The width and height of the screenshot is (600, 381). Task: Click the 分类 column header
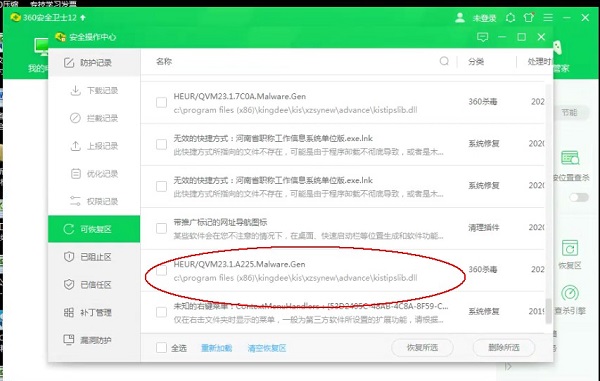[x=476, y=61]
